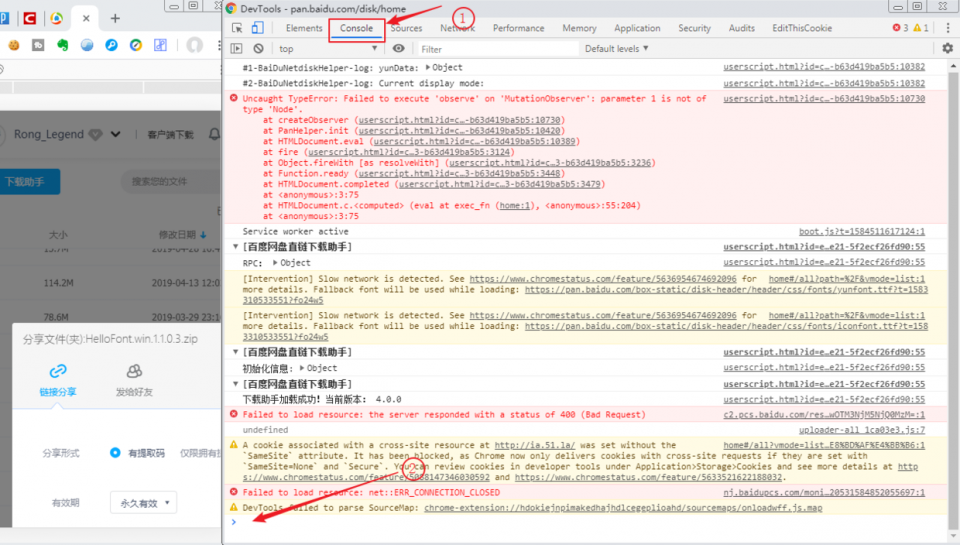
Task: Switch to the Audits tab
Action: [741, 28]
